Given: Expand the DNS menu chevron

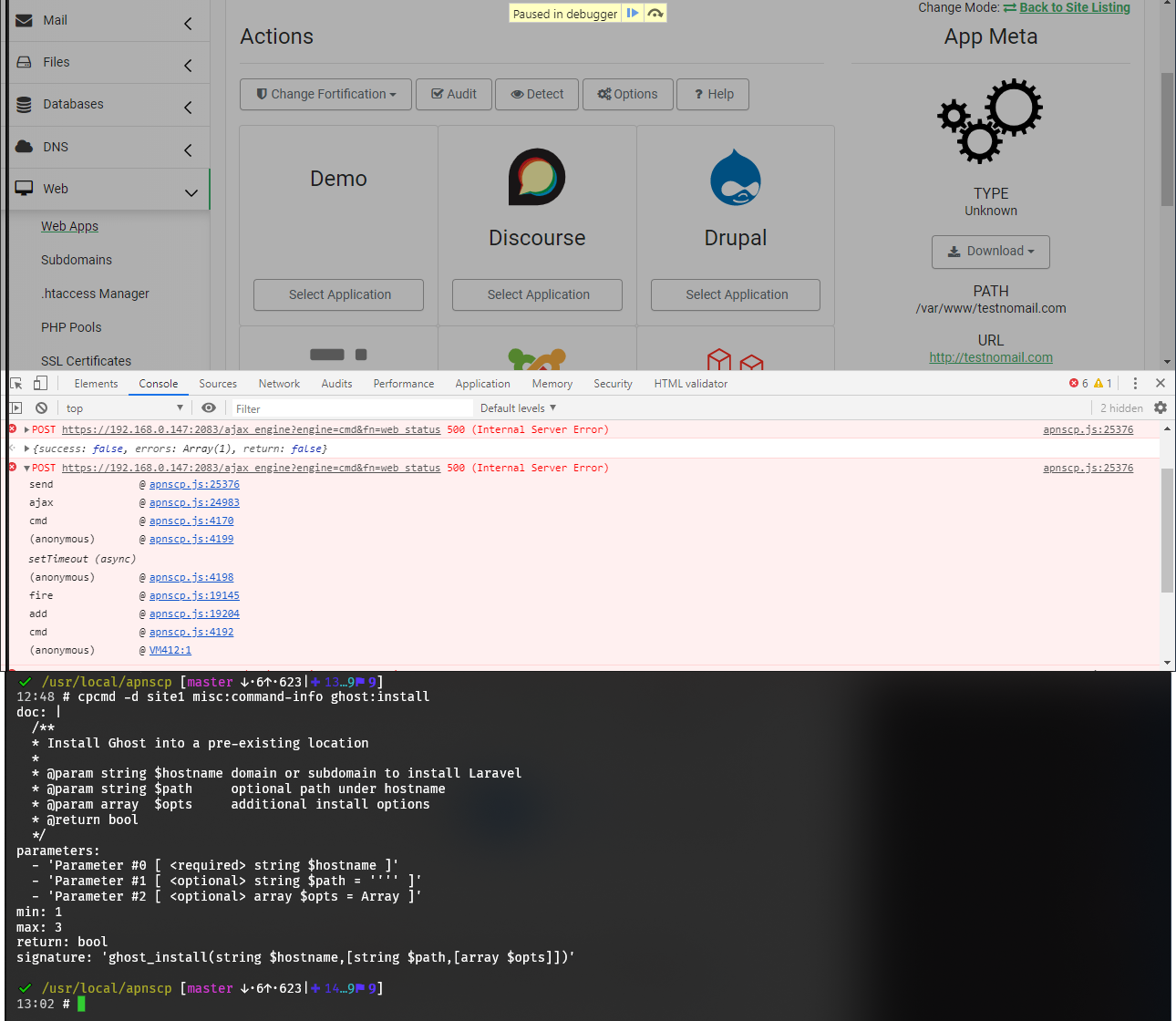Looking at the screenshot, I should point(188,150).
